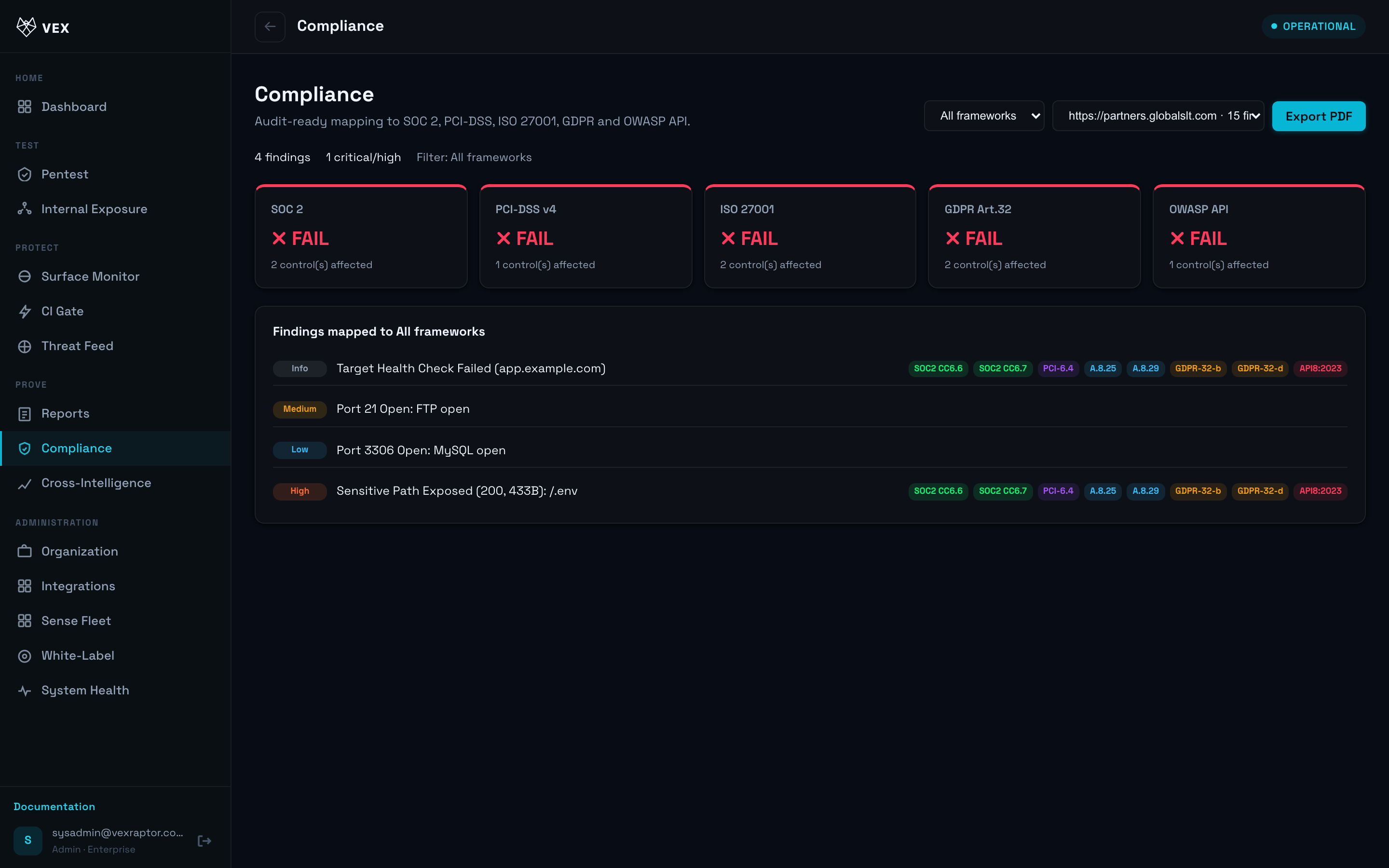Screen dimensions: 1389x868
Task: Click the High severity badge
Action: 300,491
